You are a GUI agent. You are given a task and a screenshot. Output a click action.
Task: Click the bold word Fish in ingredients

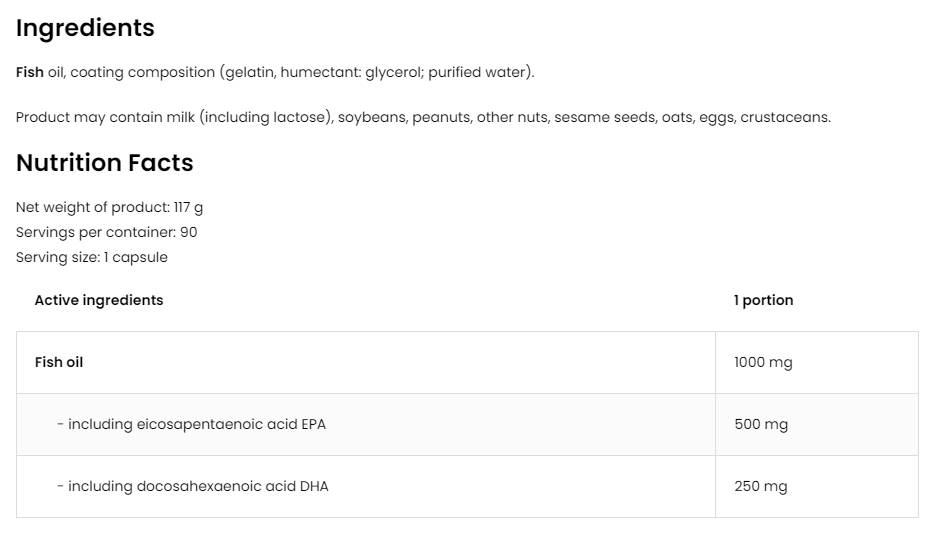tap(30, 72)
